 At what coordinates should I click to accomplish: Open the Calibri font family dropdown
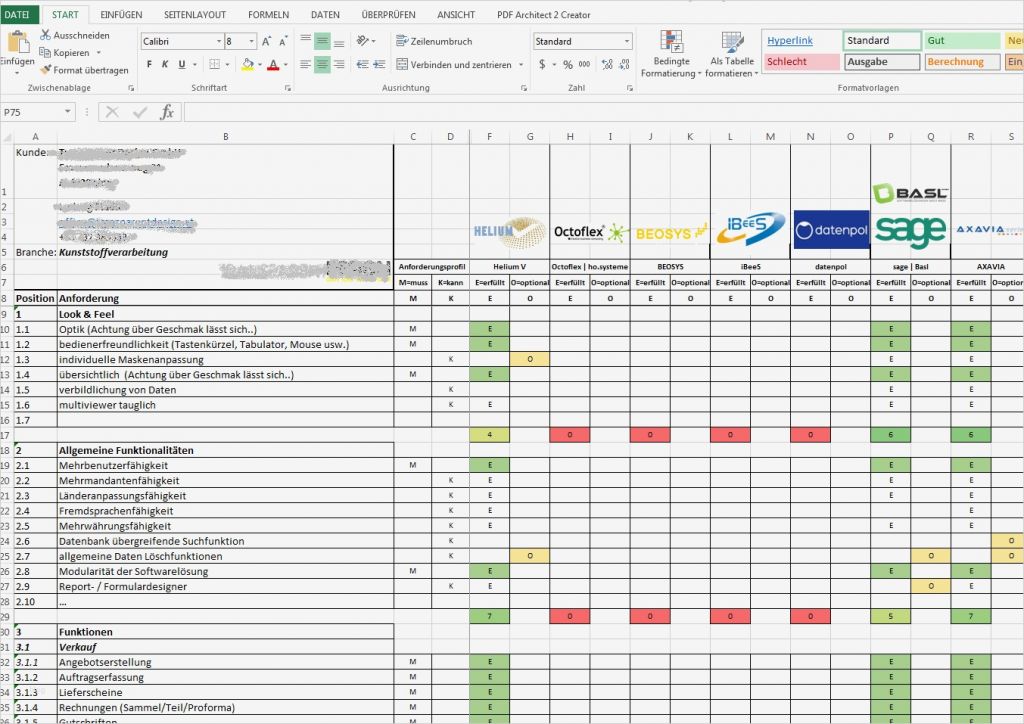[217, 40]
